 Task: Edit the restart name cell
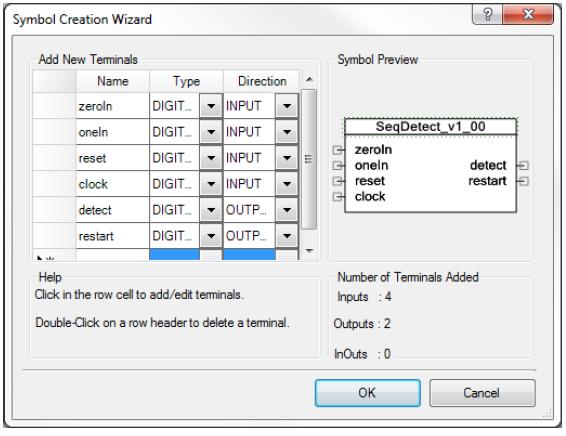click(113, 236)
